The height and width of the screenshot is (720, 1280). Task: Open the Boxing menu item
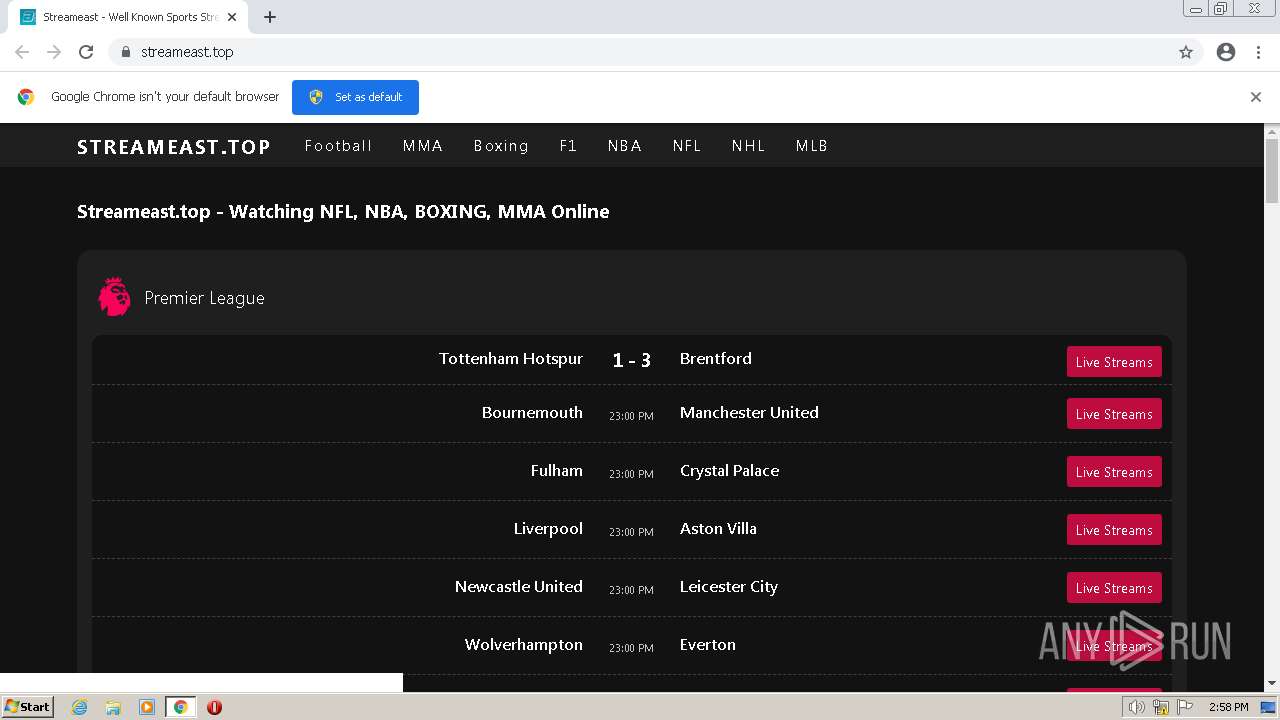(501, 146)
